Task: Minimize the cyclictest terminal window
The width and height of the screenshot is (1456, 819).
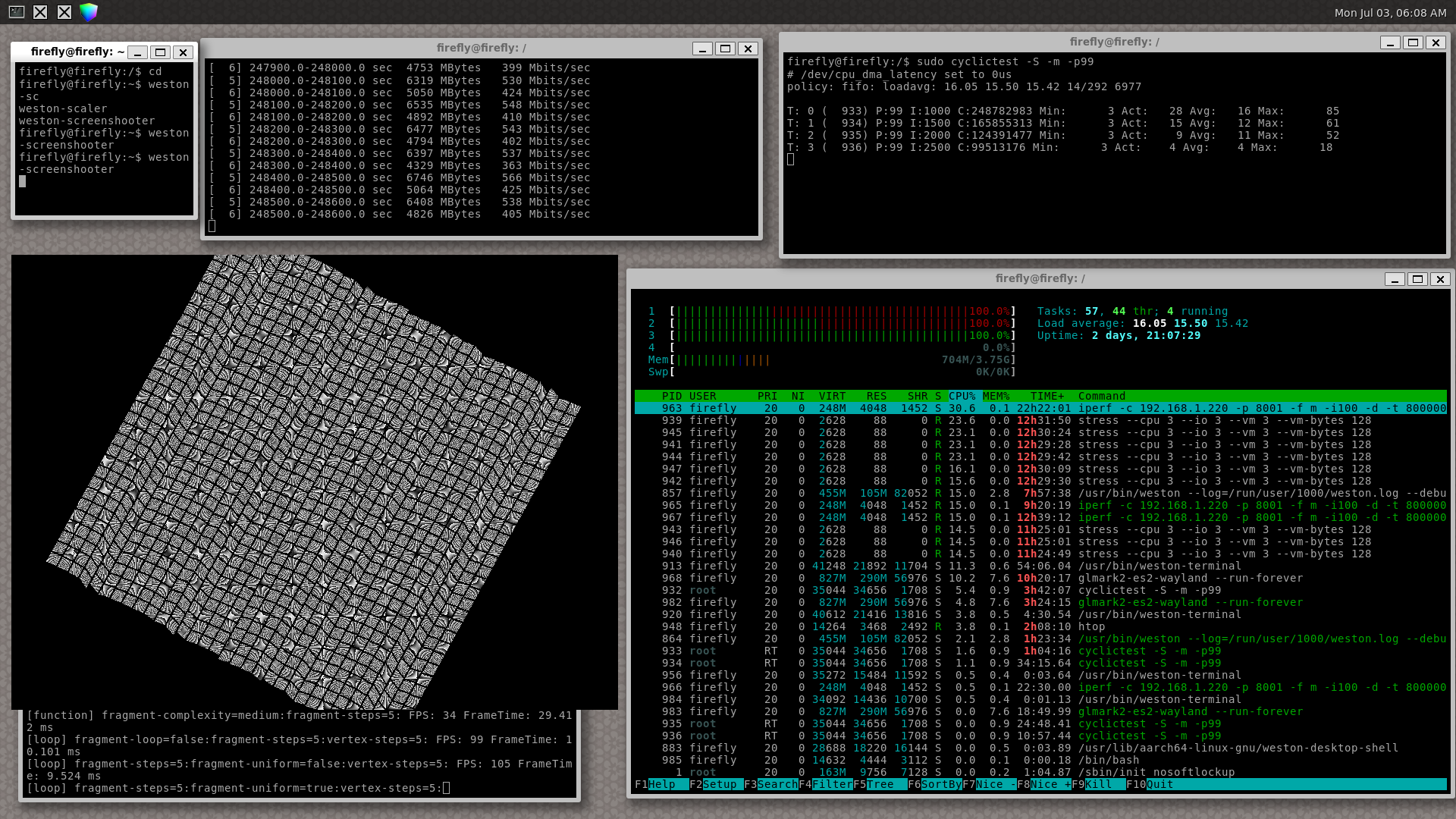Action: pyautogui.click(x=1390, y=42)
